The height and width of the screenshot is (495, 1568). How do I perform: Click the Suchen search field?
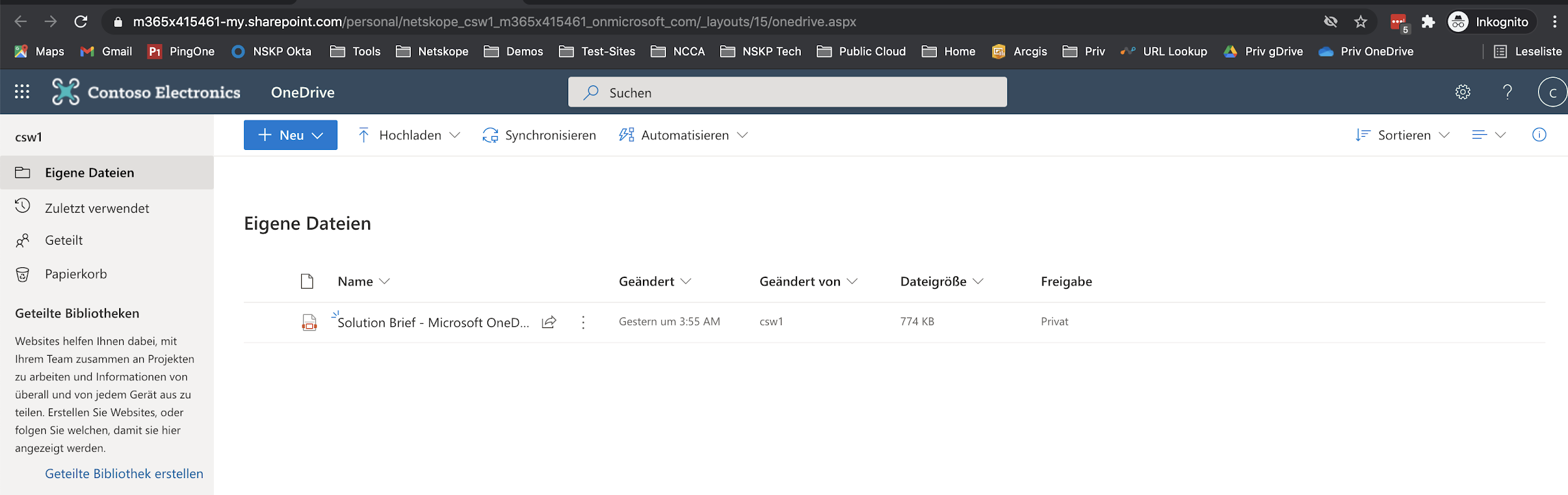[787, 92]
